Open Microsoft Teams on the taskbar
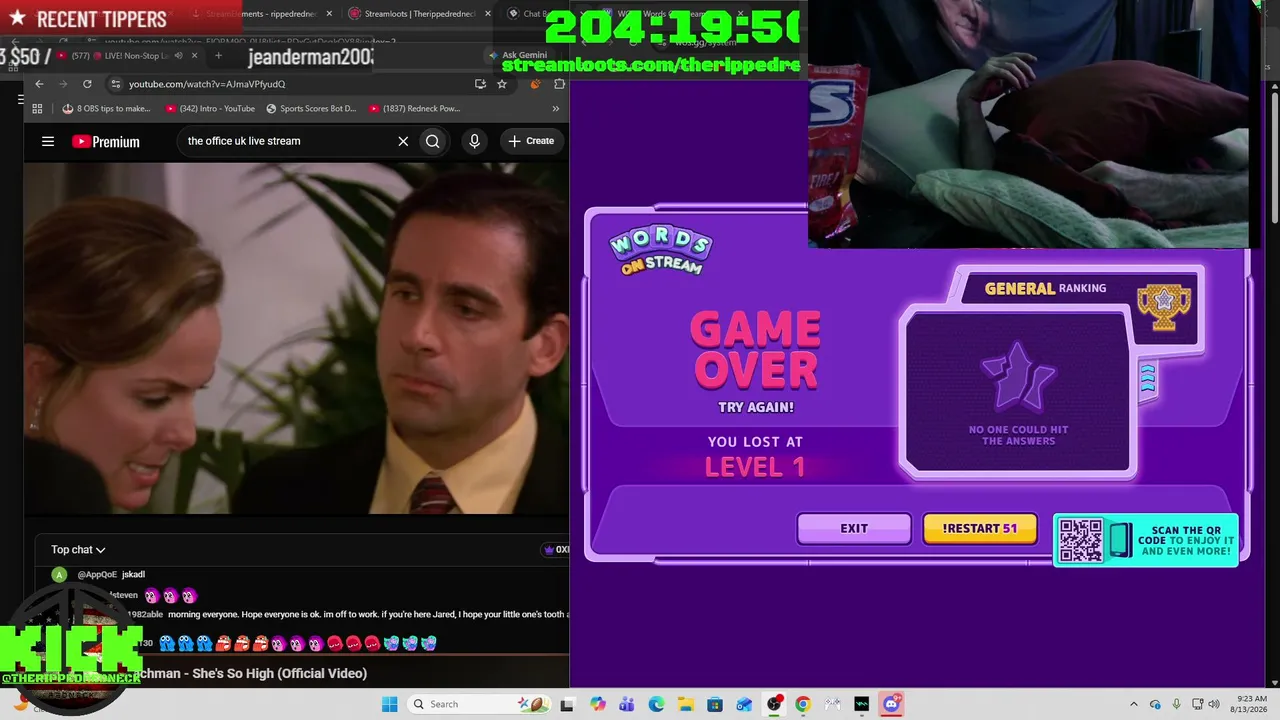The image size is (1280, 720). (x=627, y=704)
